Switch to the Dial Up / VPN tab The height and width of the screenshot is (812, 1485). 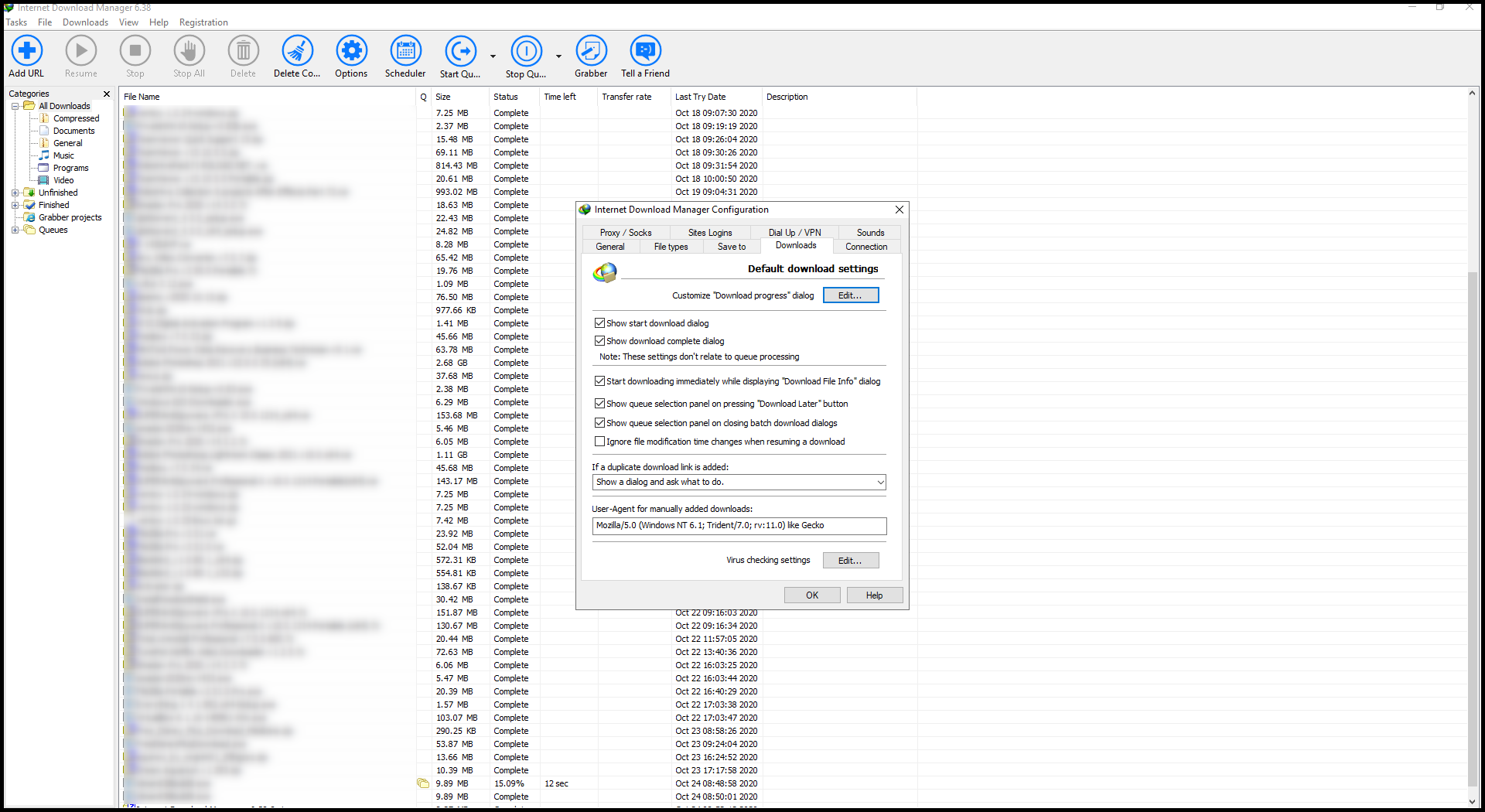794,233
